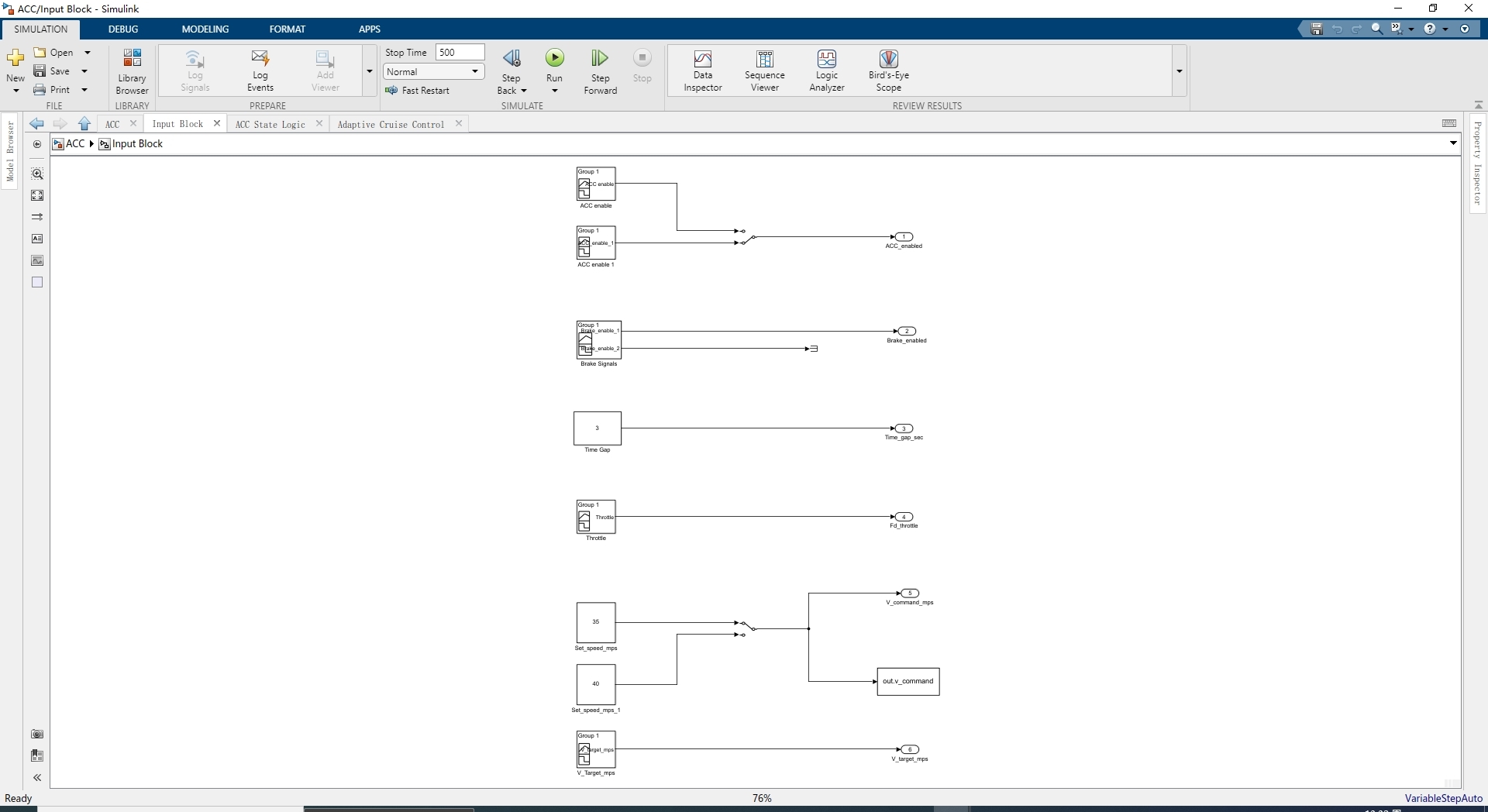Click ACC in the breadcrumb path
The image size is (1488, 812).
(75, 144)
